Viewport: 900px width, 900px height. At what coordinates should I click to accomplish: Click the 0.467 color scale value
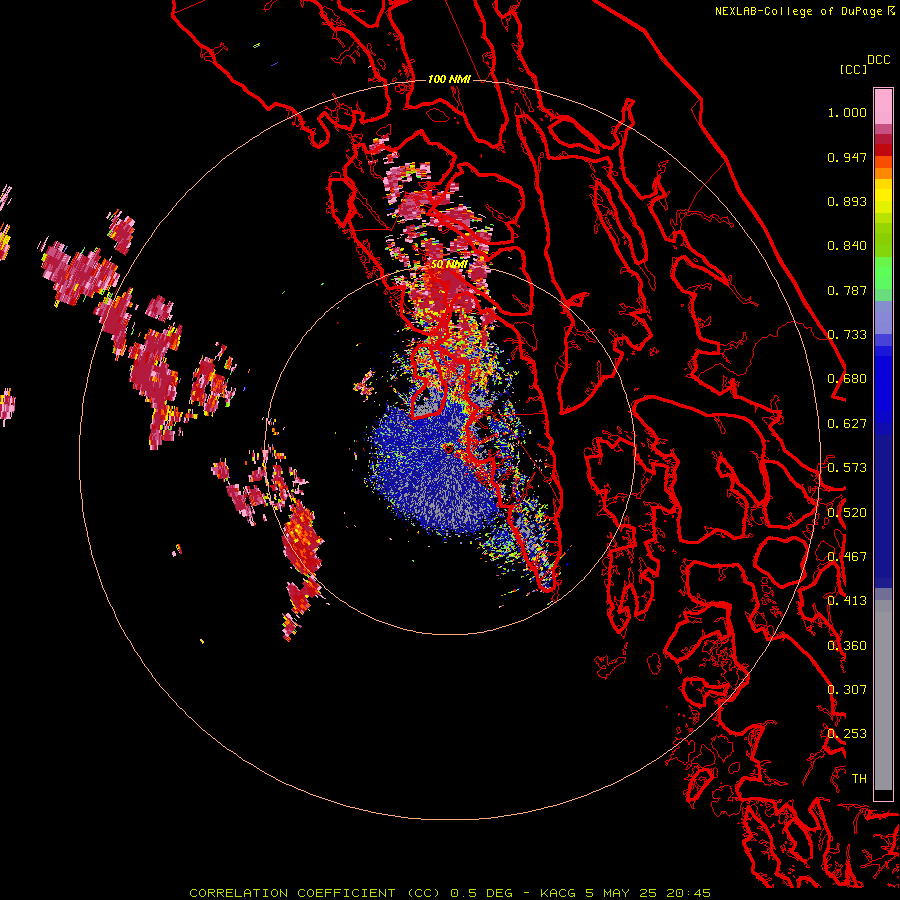click(847, 557)
